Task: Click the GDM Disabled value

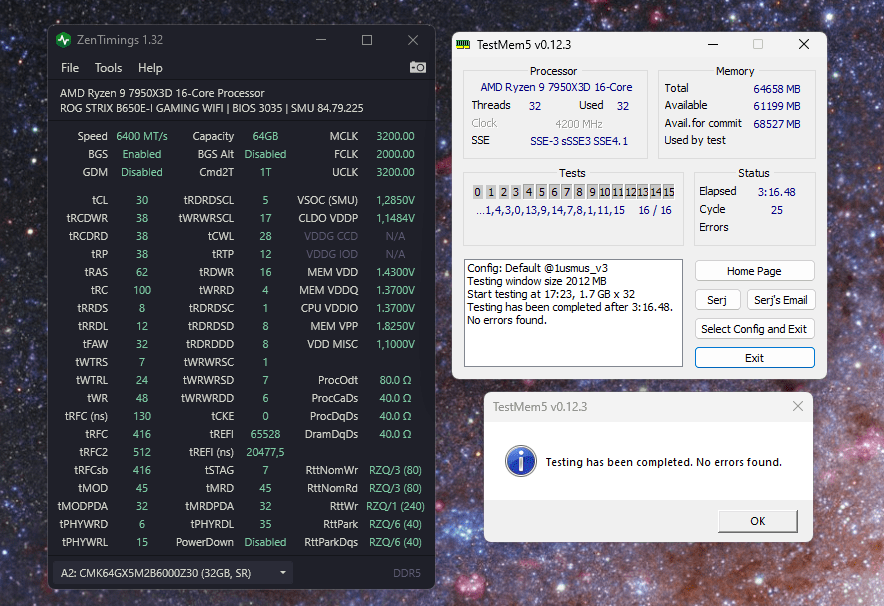Action: pos(142,172)
